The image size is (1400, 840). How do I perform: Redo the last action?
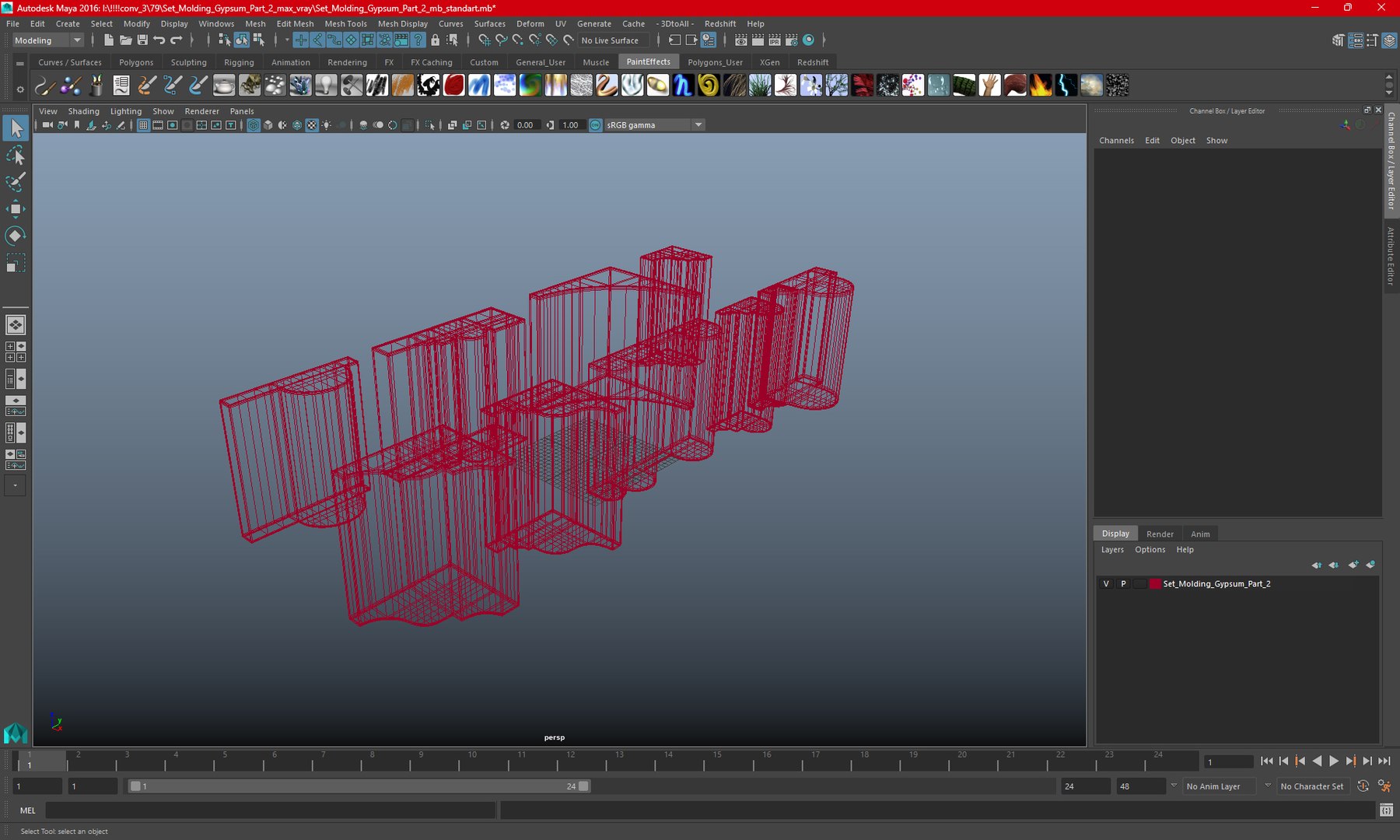(177, 40)
